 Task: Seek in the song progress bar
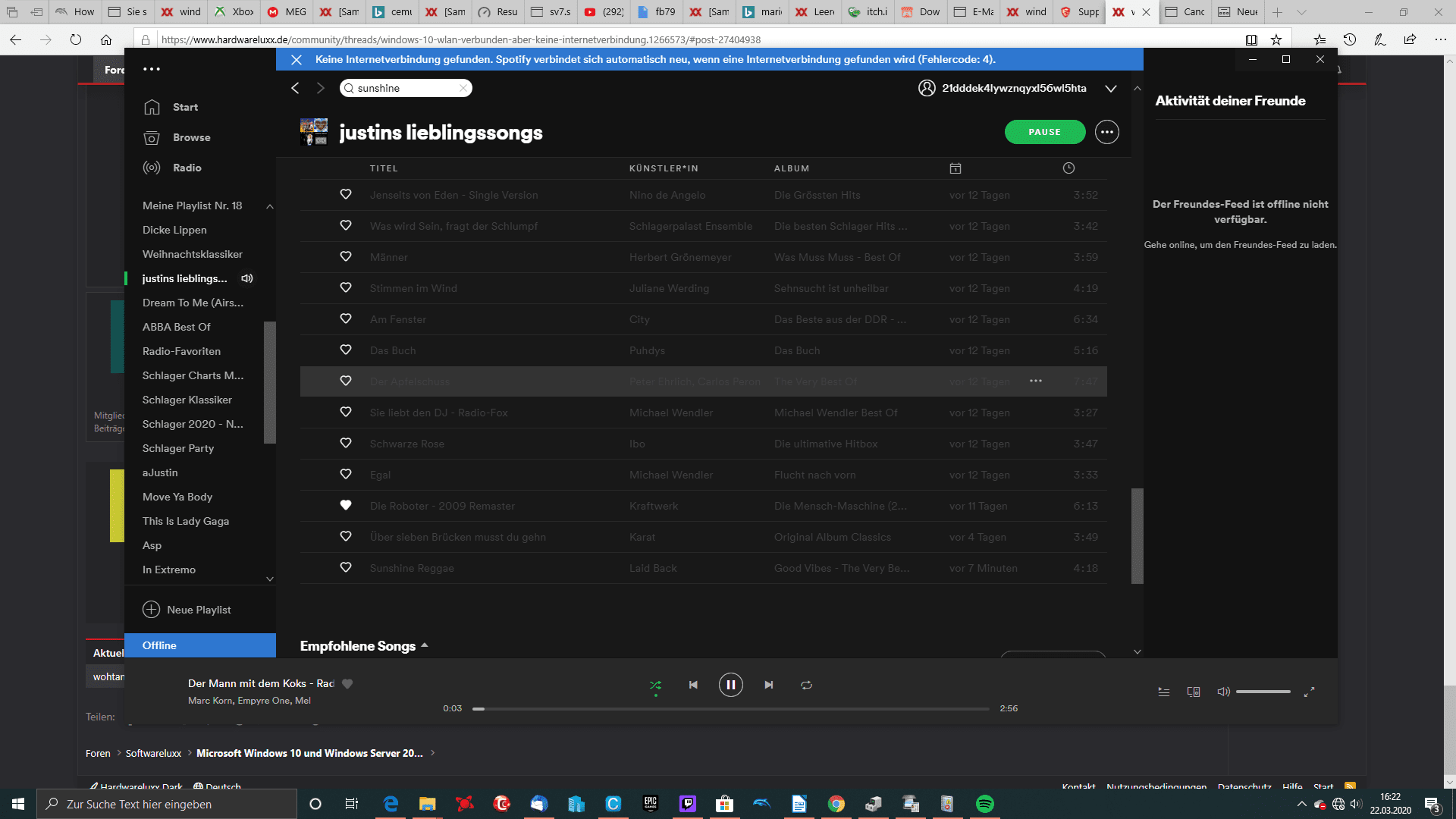pos(731,709)
